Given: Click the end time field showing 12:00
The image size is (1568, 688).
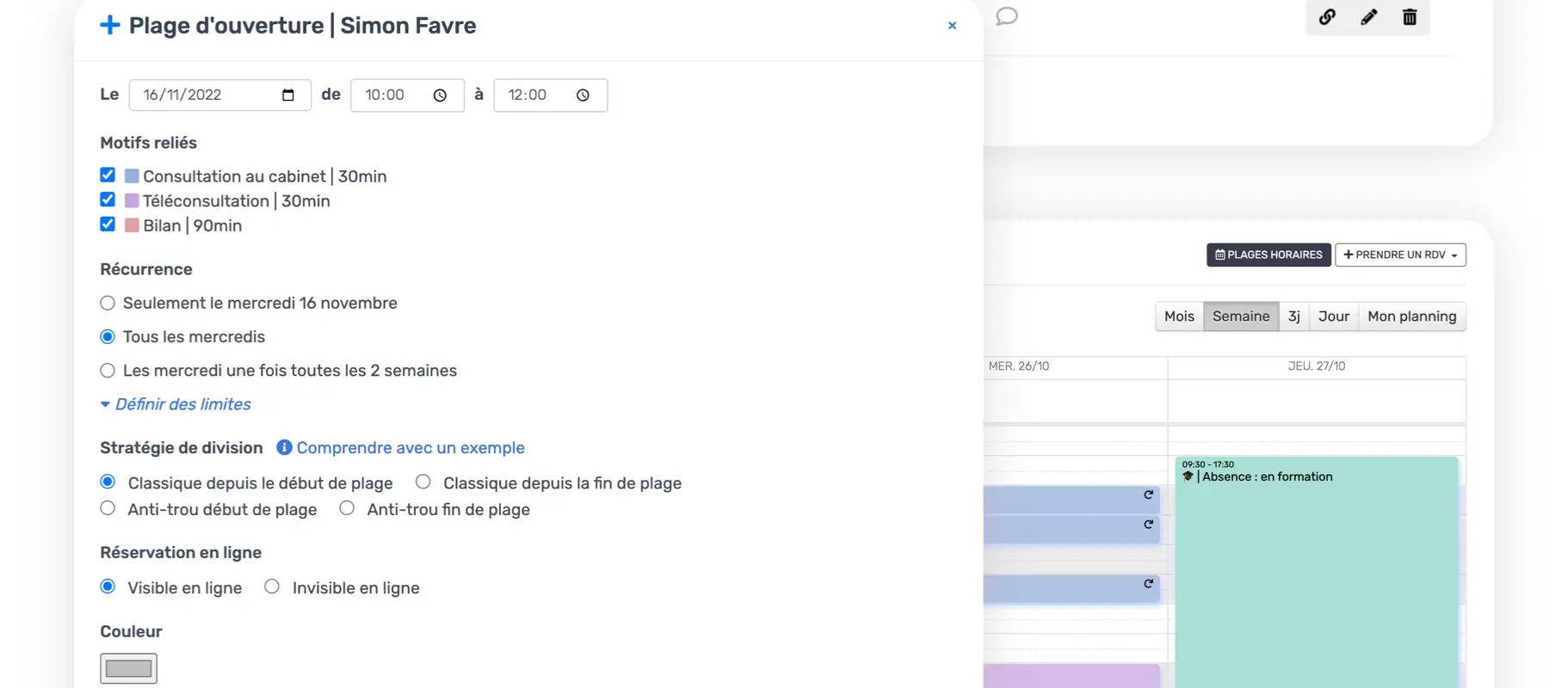Looking at the screenshot, I should click(550, 95).
